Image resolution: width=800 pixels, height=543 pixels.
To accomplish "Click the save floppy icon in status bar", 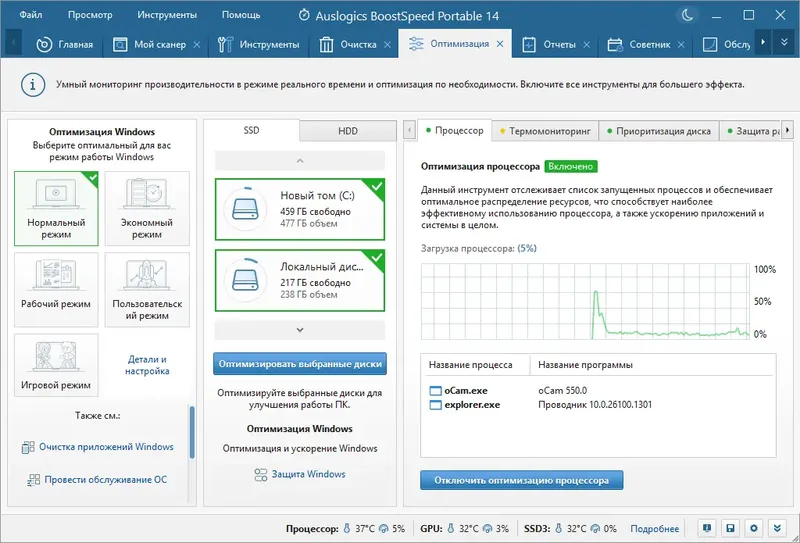I will pyautogui.click(x=731, y=529).
